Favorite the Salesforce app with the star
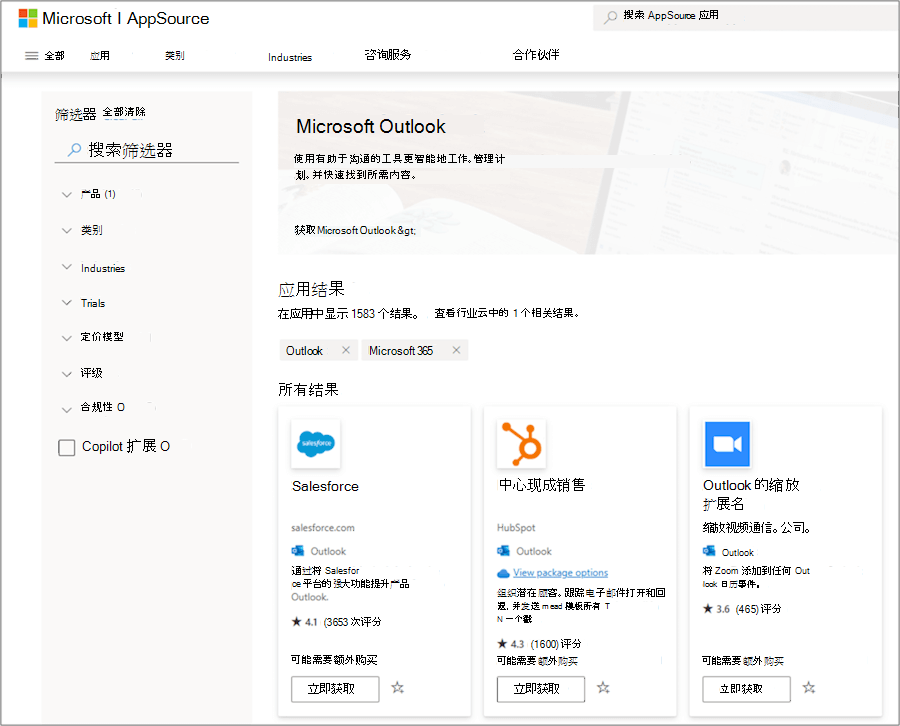This screenshot has height=726, width=900. (x=398, y=688)
